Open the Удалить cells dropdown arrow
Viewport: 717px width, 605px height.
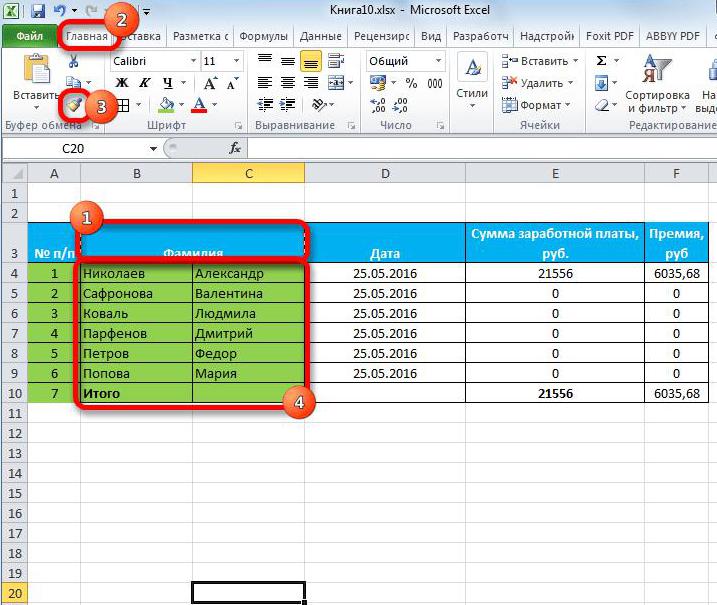click(x=570, y=83)
